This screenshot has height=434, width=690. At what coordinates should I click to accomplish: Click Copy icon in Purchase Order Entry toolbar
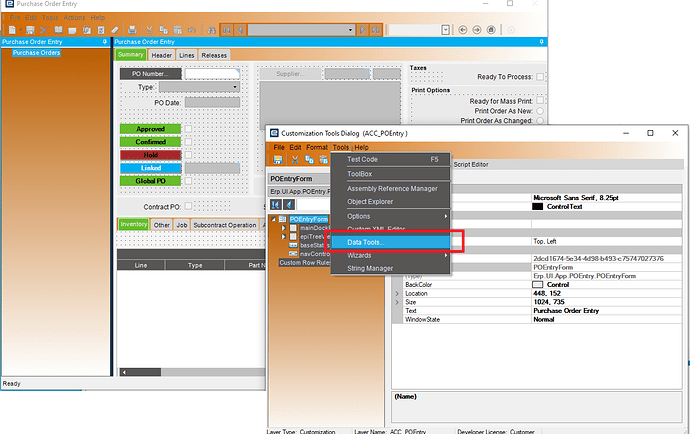click(163, 30)
